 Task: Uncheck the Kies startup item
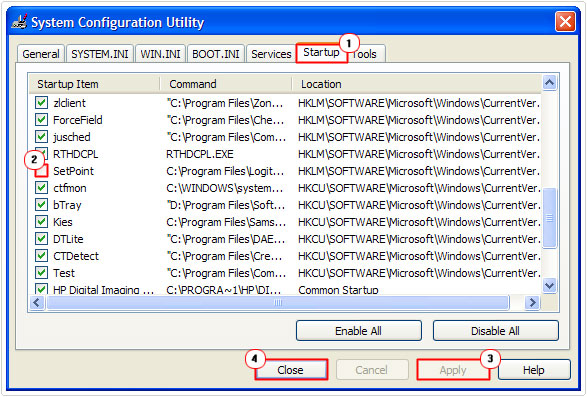[x=41, y=222]
